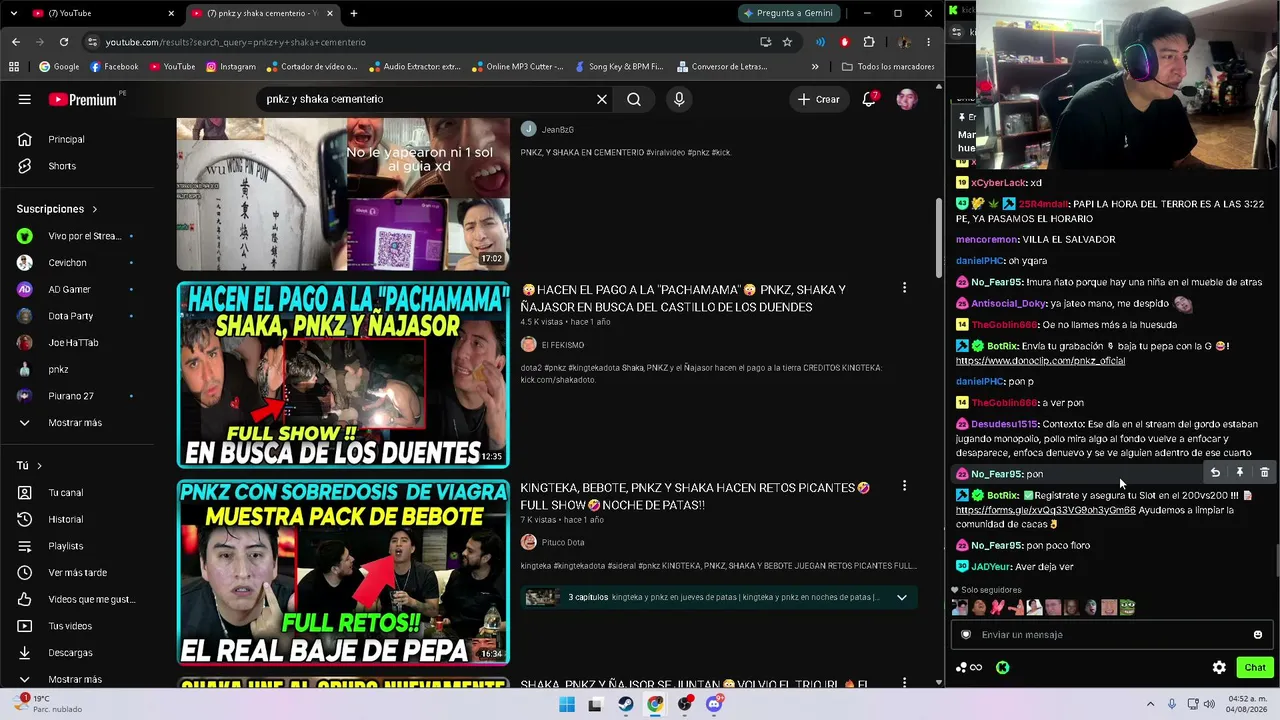Screen dimensions: 1280x720
Task: Open options menu for Pachamama video
Action: [x=904, y=288]
